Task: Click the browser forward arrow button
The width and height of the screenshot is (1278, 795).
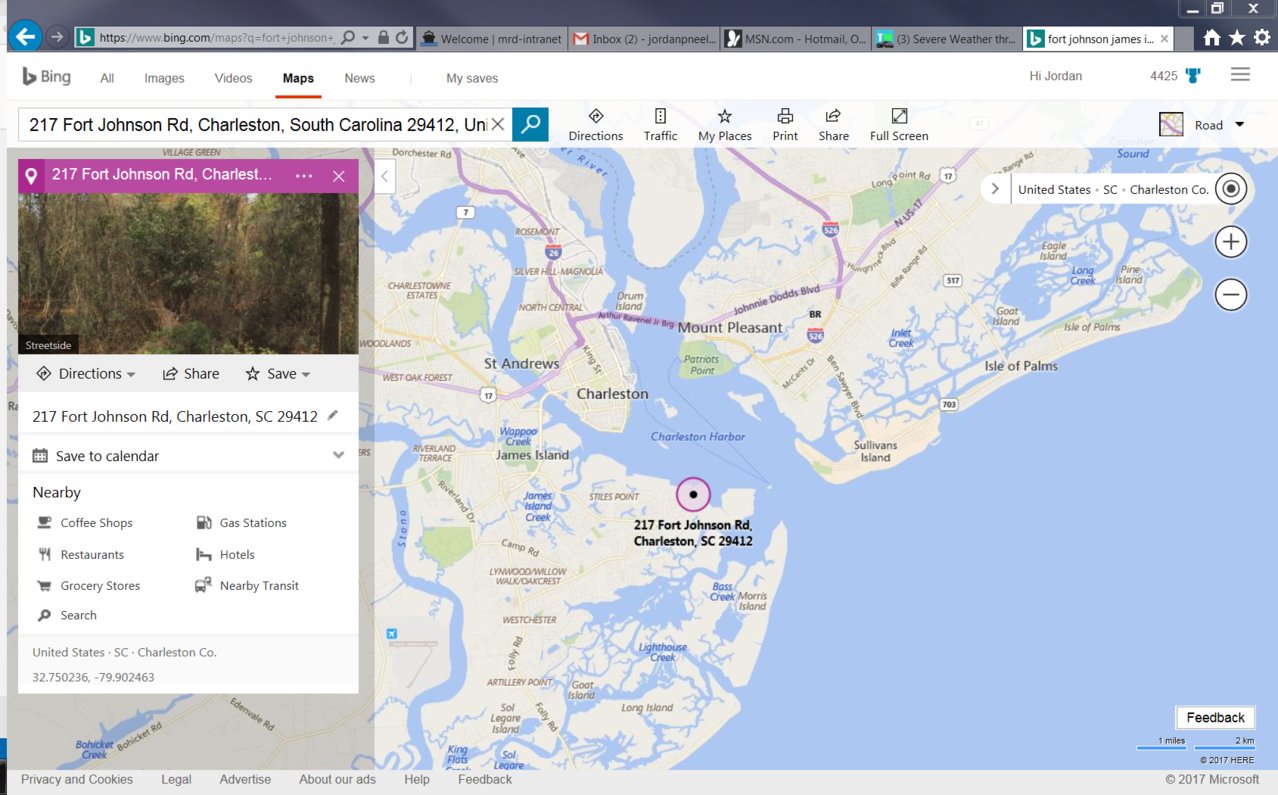Action: tap(57, 38)
